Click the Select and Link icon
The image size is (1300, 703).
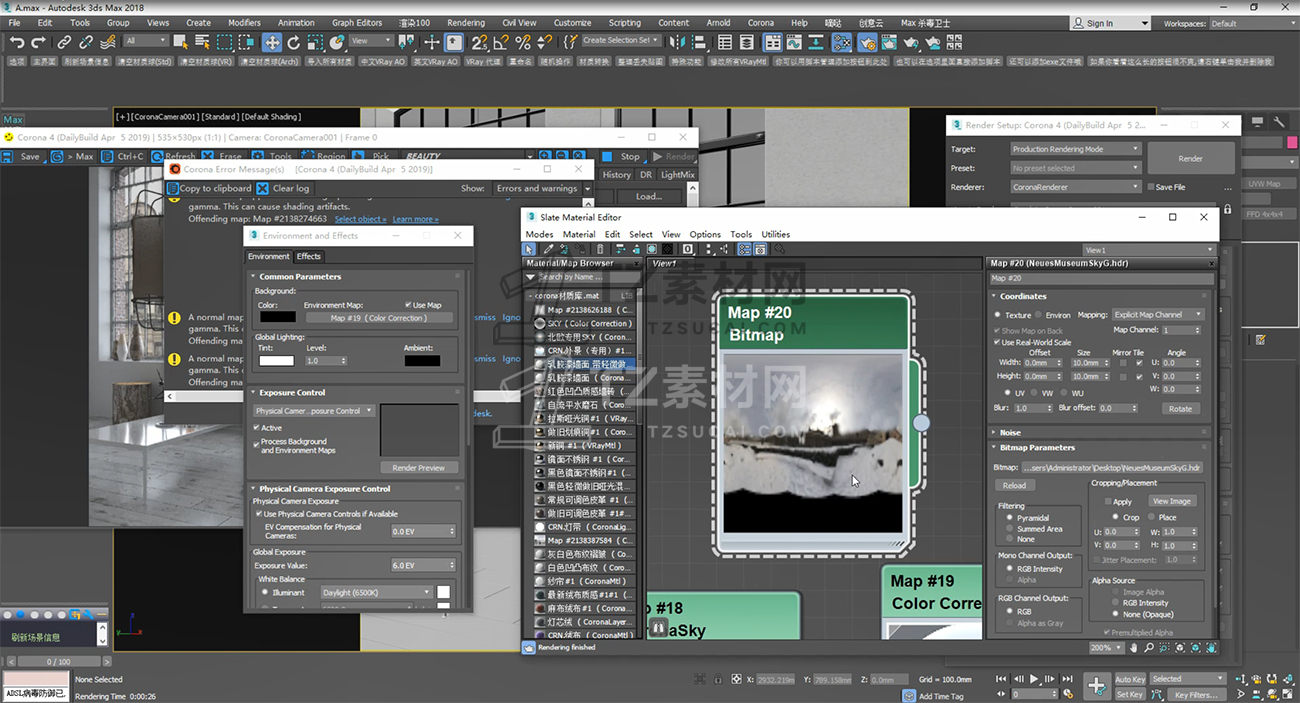pos(64,42)
